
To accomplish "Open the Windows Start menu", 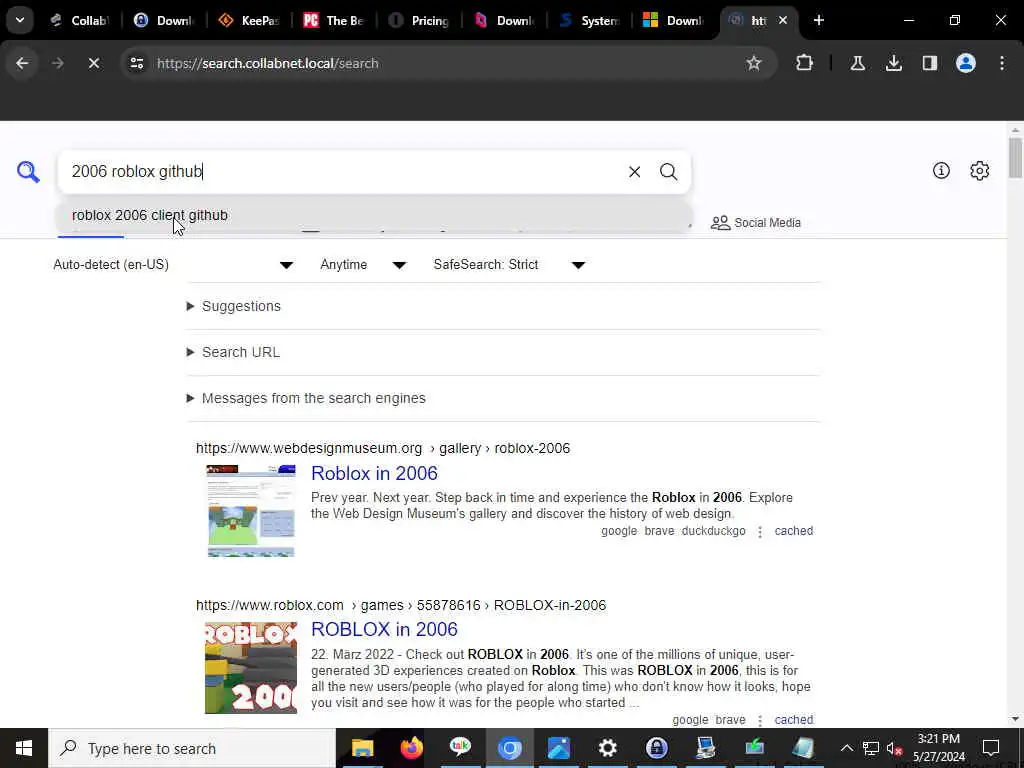I will [x=24, y=748].
